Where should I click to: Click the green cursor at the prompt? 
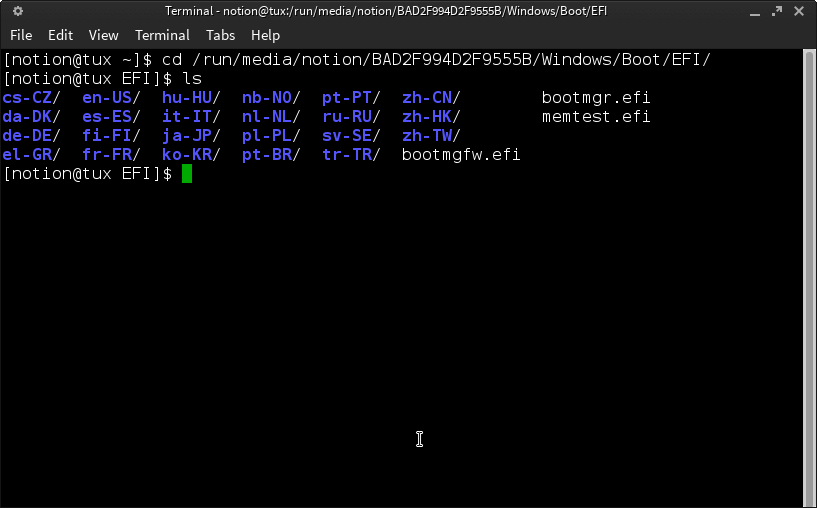(187, 174)
